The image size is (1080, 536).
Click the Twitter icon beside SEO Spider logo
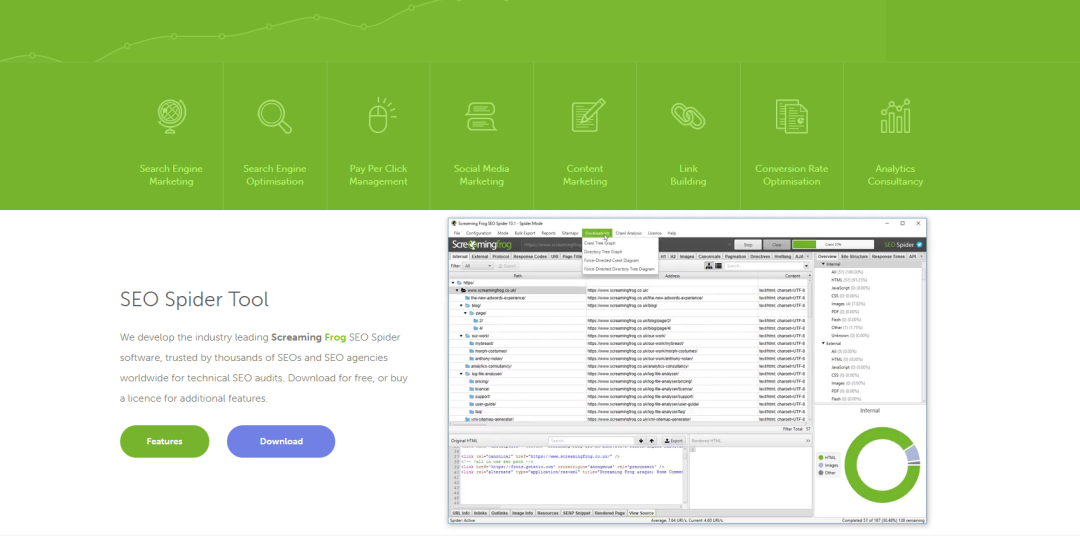tap(919, 245)
